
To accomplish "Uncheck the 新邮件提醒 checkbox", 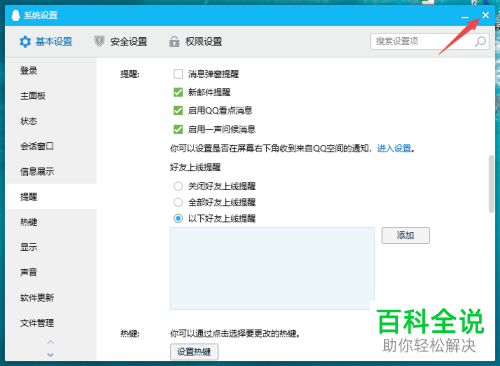I will 178,92.
